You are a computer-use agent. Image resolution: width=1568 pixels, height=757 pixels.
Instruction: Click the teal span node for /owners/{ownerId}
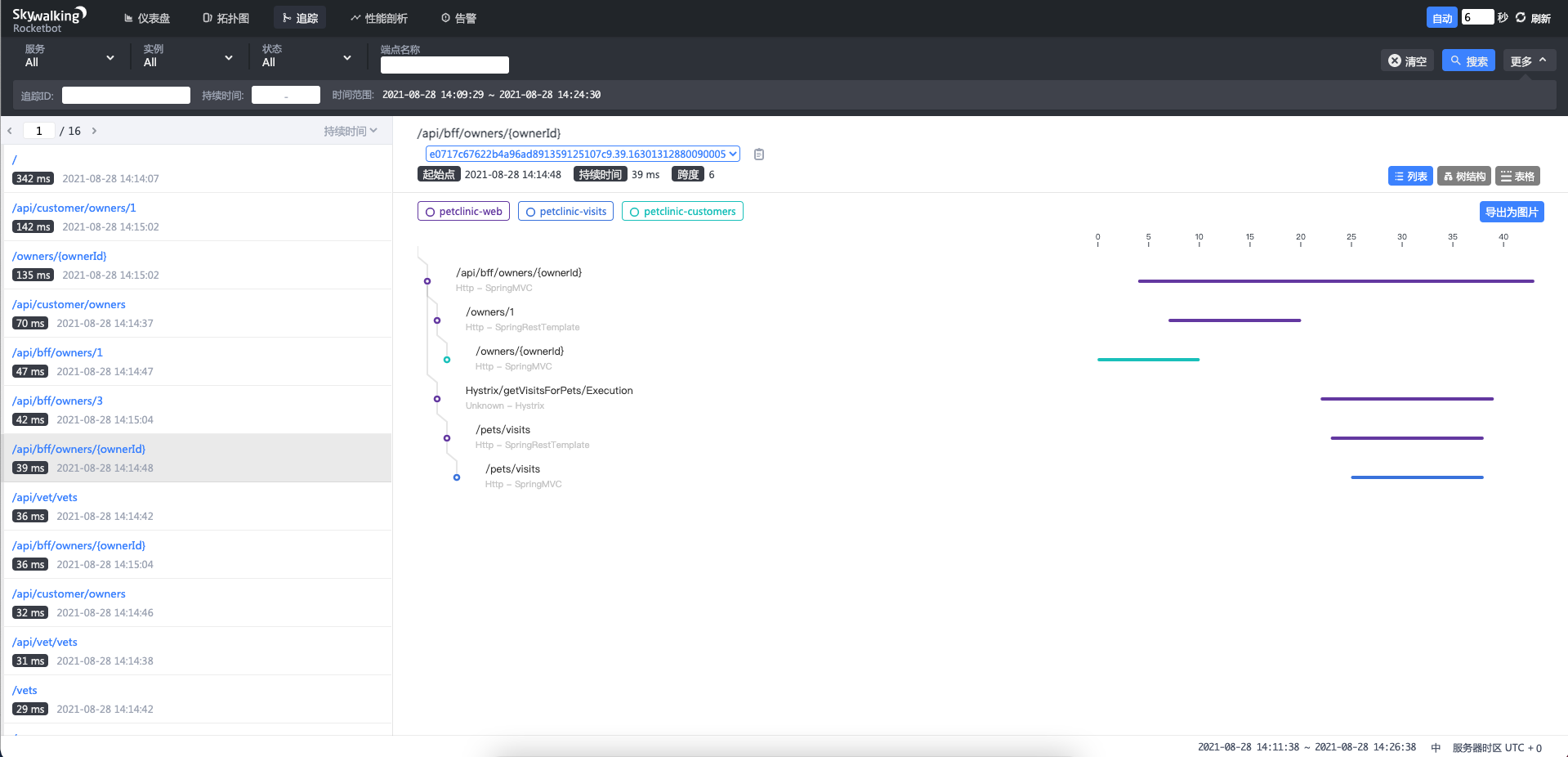coord(447,360)
